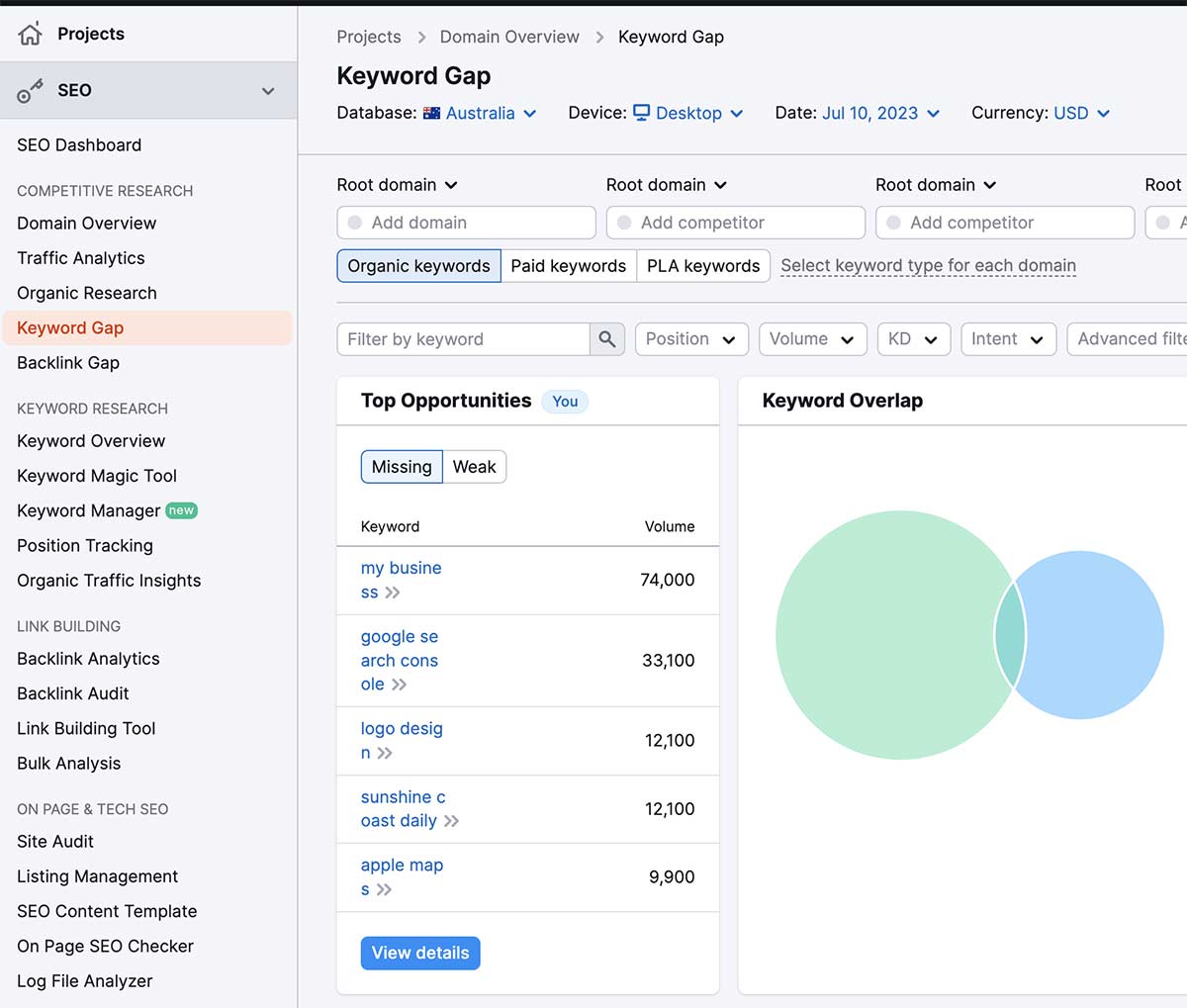Screen dimensions: 1187x1008
Task: Open the Advanced filters dropdown
Action: click(x=1128, y=339)
